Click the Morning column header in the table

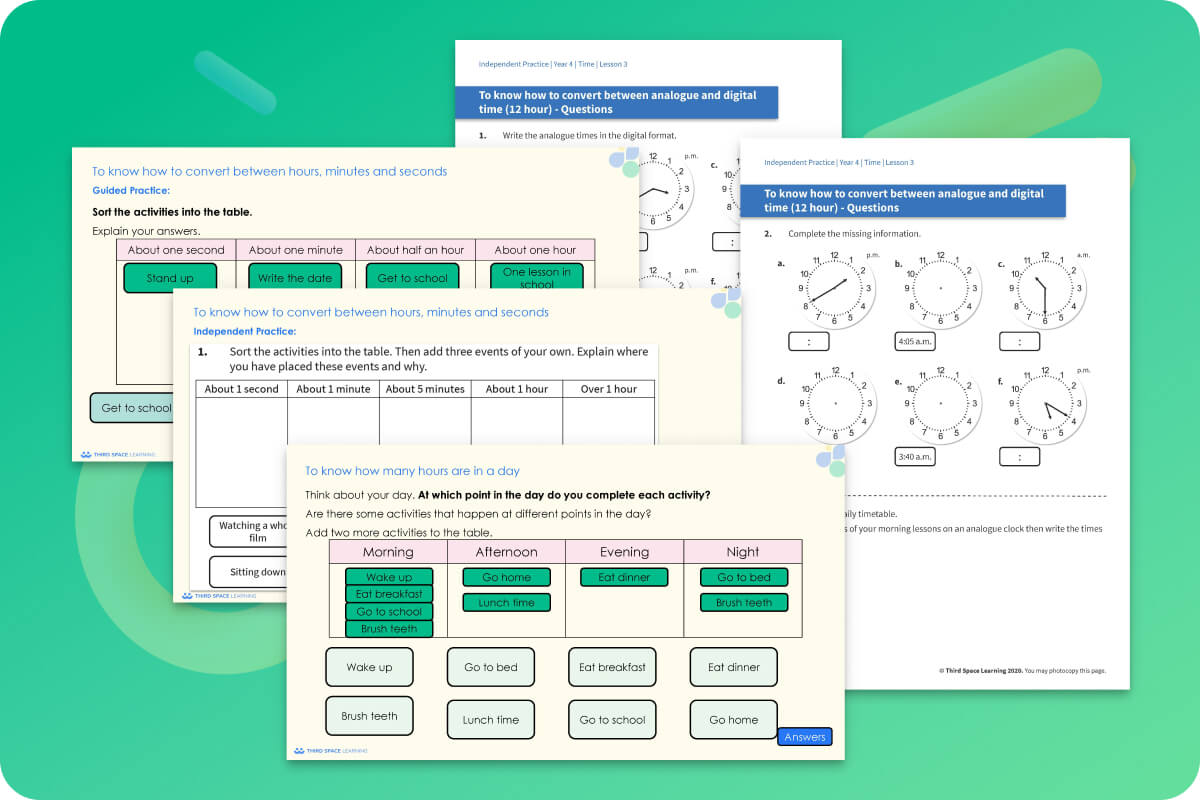(x=389, y=551)
